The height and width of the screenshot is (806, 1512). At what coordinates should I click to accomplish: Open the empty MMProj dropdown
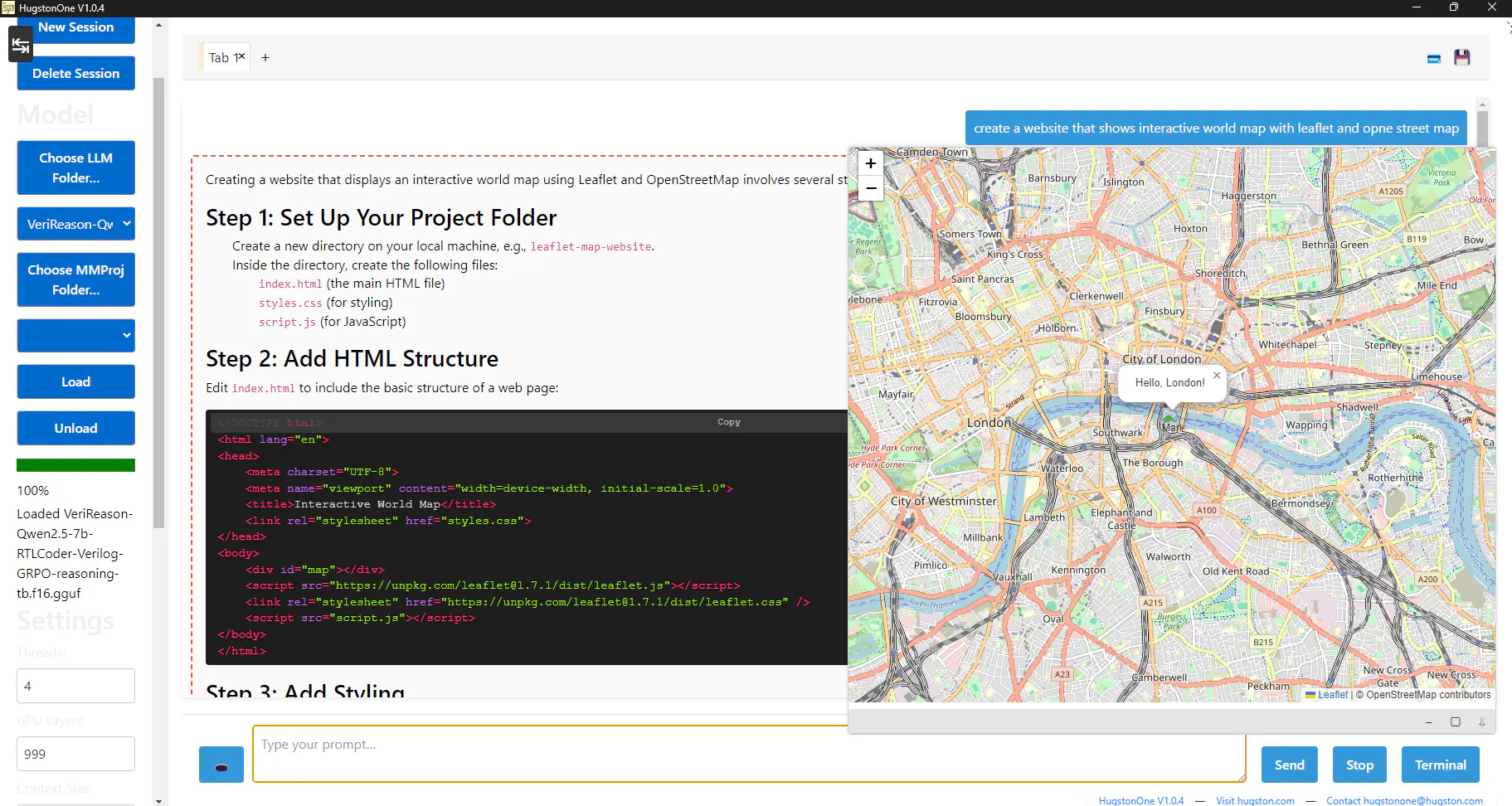coord(76,336)
